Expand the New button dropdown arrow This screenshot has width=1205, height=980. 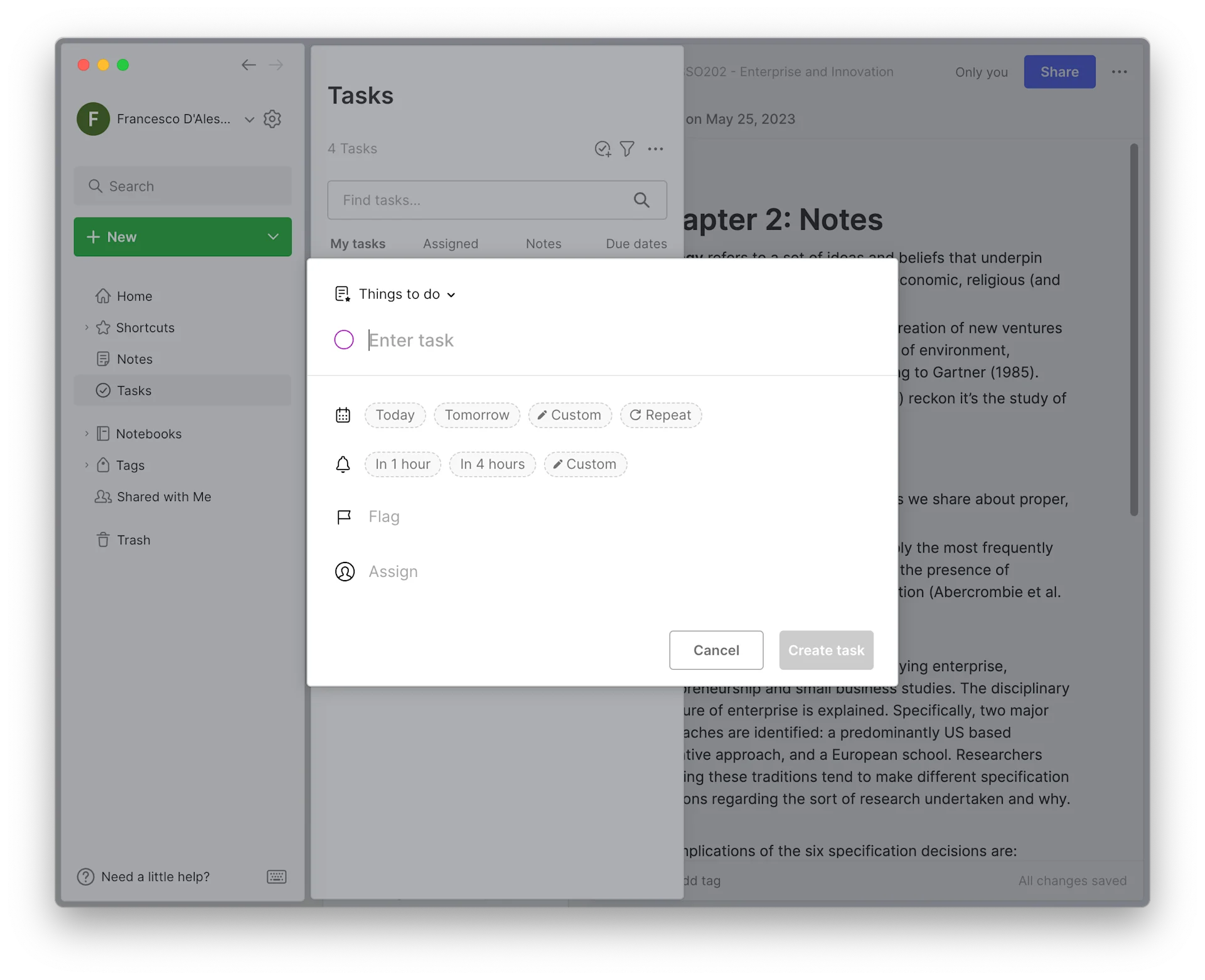coord(273,237)
